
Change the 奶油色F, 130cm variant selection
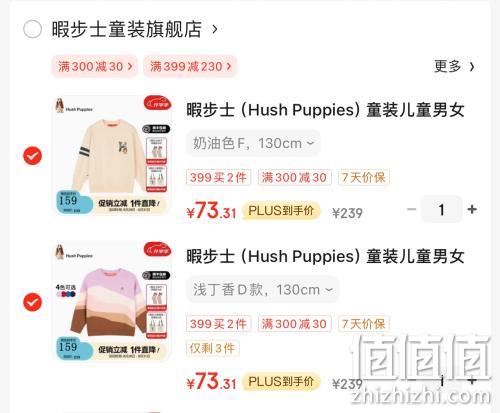[x=253, y=143]
